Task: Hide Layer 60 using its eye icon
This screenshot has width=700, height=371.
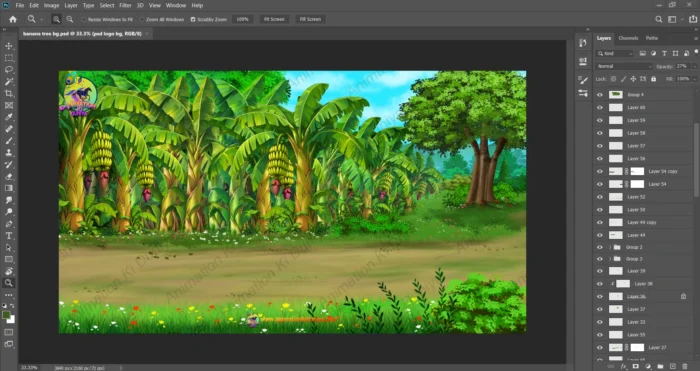Action: click(600, 108)
